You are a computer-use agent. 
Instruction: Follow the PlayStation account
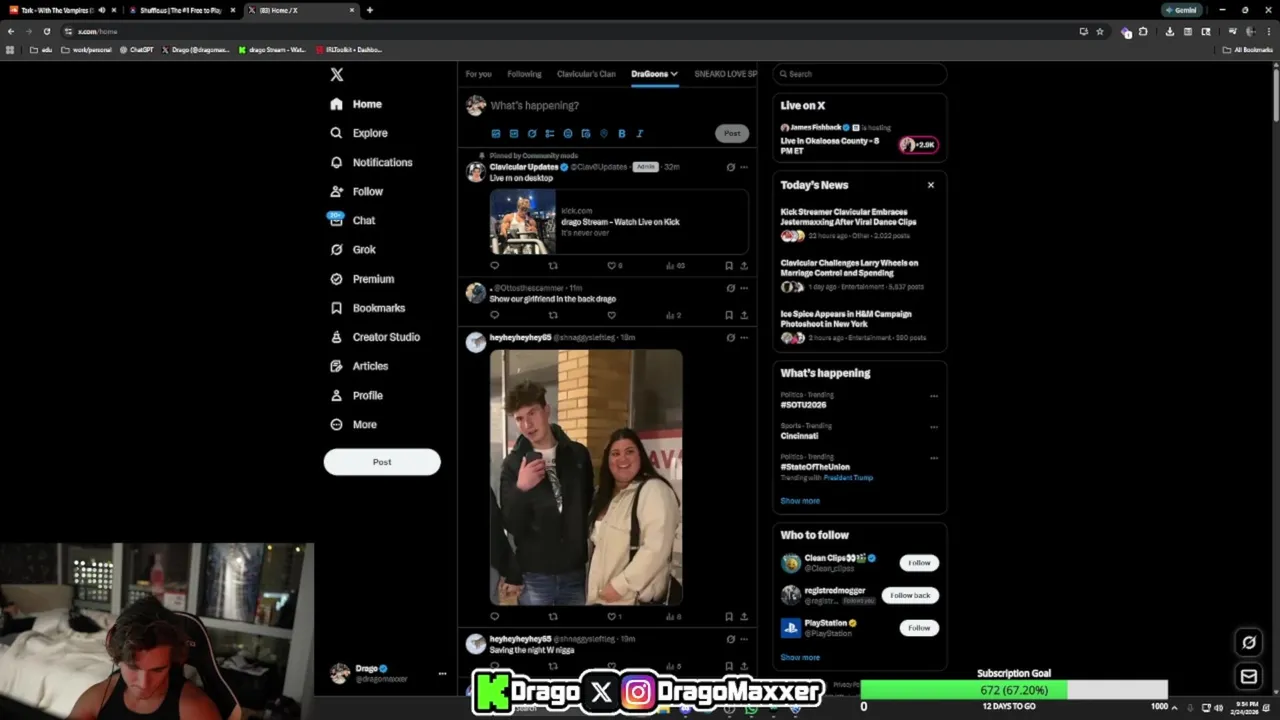click(919, 628)
